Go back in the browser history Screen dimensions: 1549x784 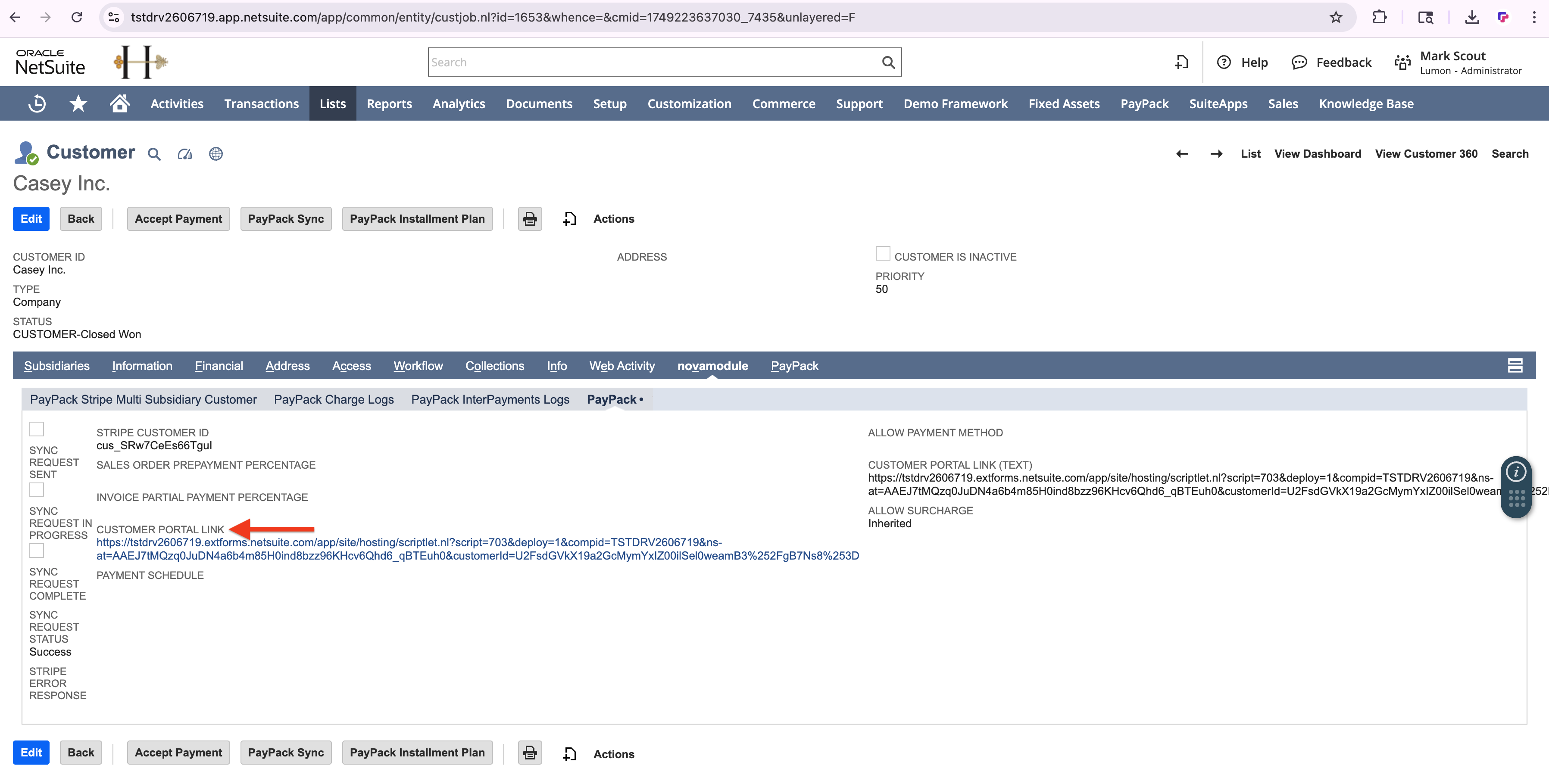[16, 17]
